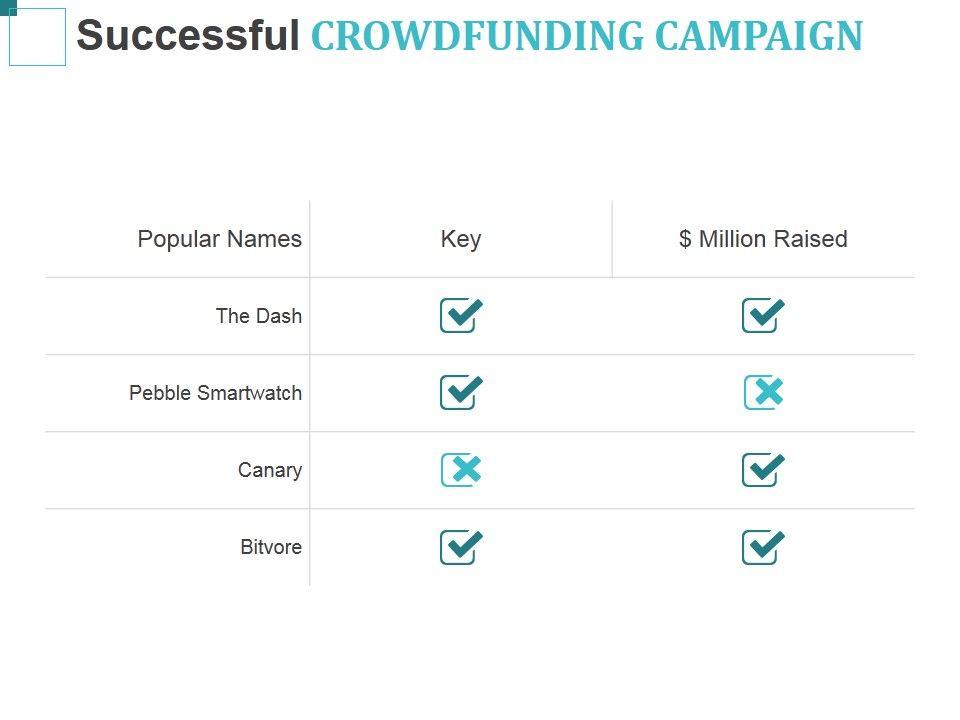Click The Dash row label
This screenshot has height=720, width=960.
pyautogui.click(x=258, y=316)
